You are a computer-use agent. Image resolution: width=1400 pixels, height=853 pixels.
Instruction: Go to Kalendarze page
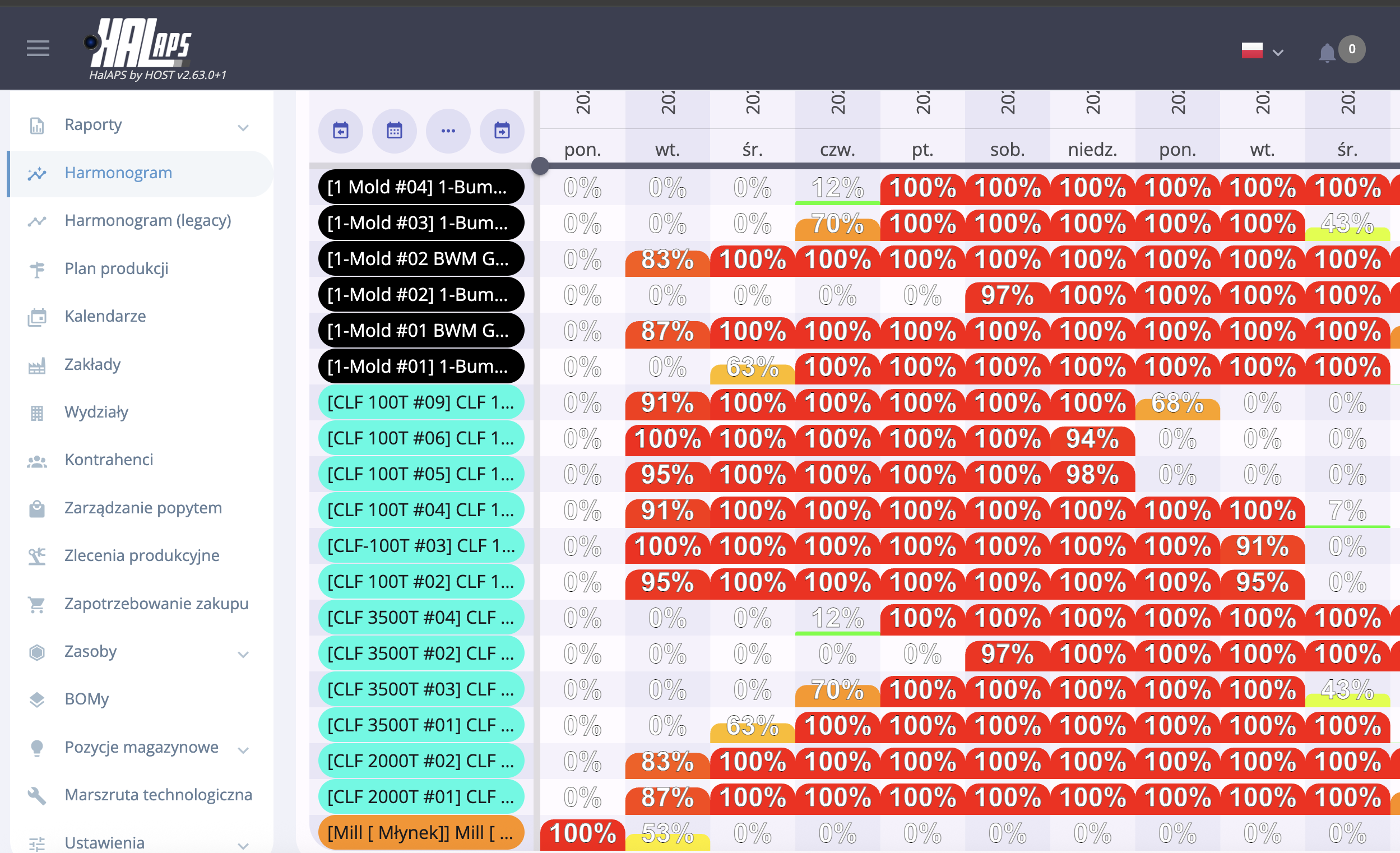(x=105, y=316)
